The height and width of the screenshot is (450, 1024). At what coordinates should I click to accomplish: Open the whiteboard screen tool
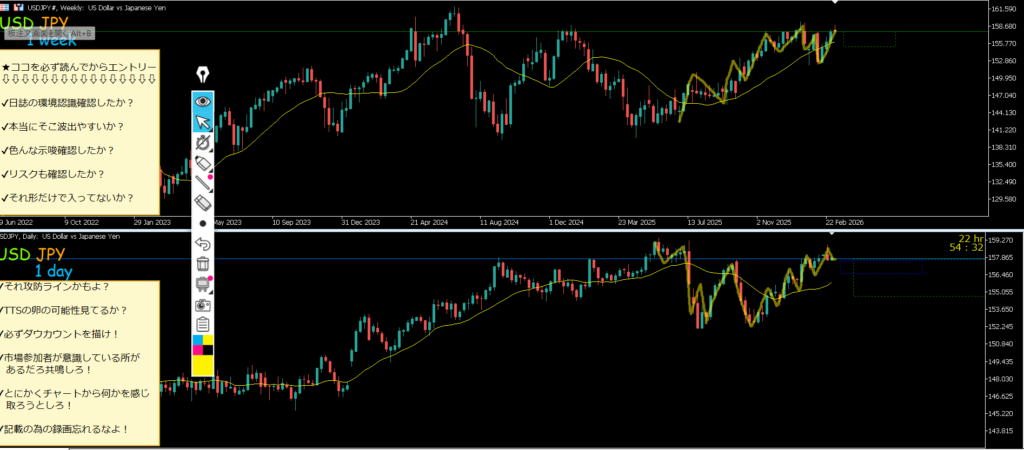(x=202, y=284)
